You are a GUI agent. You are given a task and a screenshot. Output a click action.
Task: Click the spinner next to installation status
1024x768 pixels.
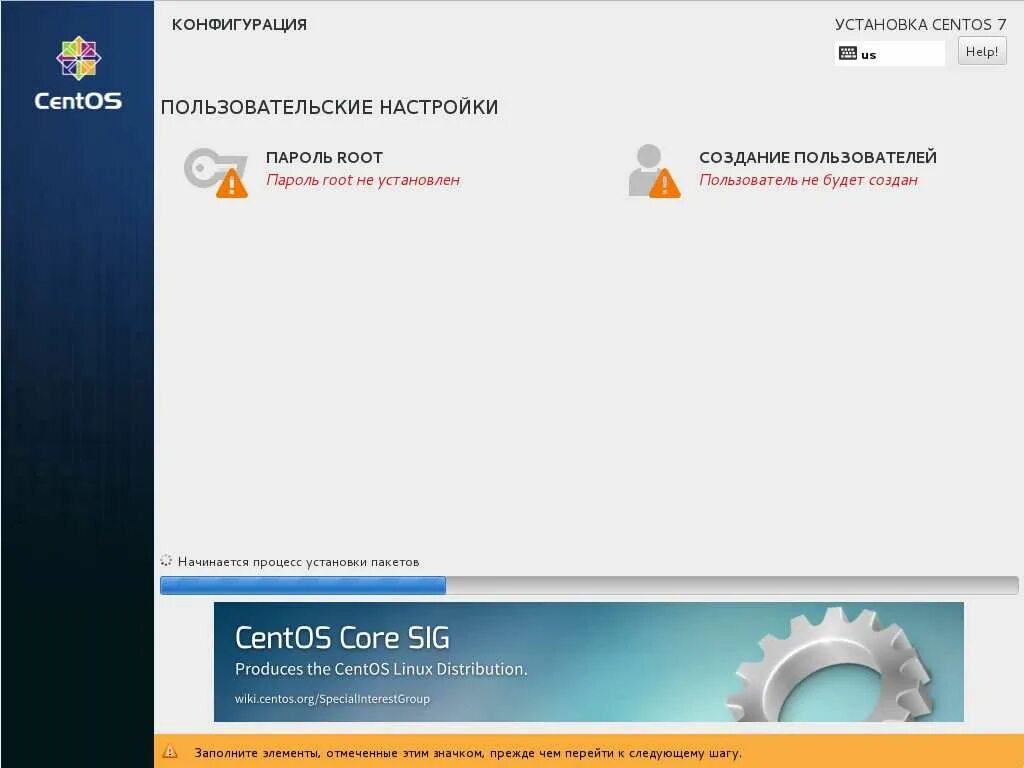tap(166, 561)
